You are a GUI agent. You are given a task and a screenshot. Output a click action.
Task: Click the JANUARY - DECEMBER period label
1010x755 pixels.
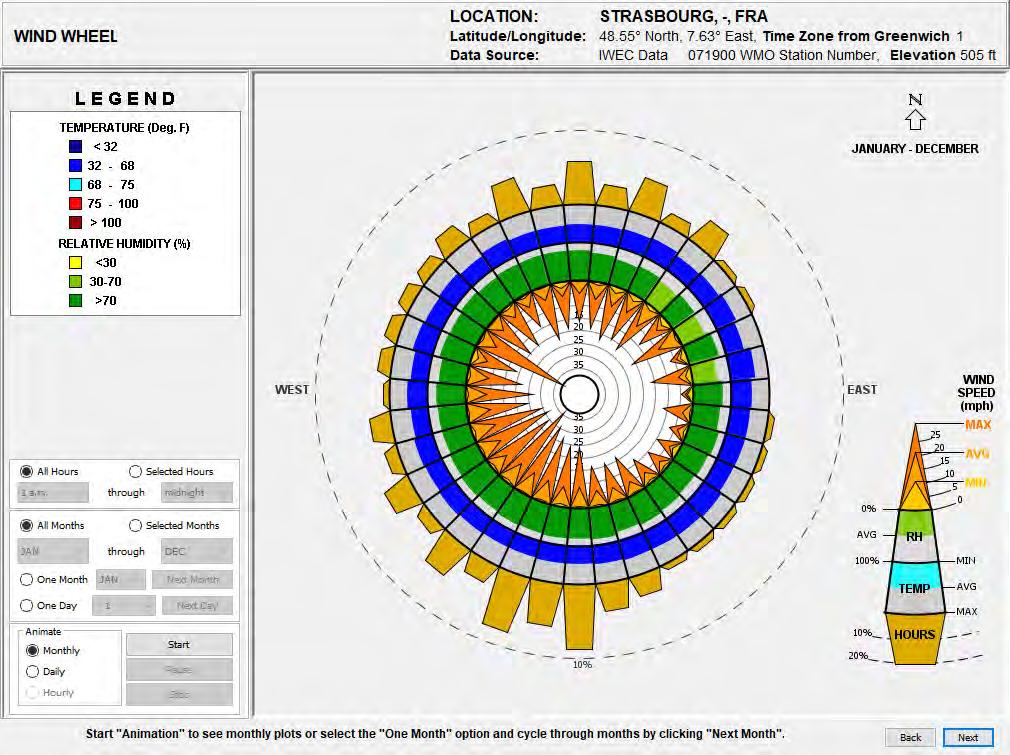pos(915,149)
